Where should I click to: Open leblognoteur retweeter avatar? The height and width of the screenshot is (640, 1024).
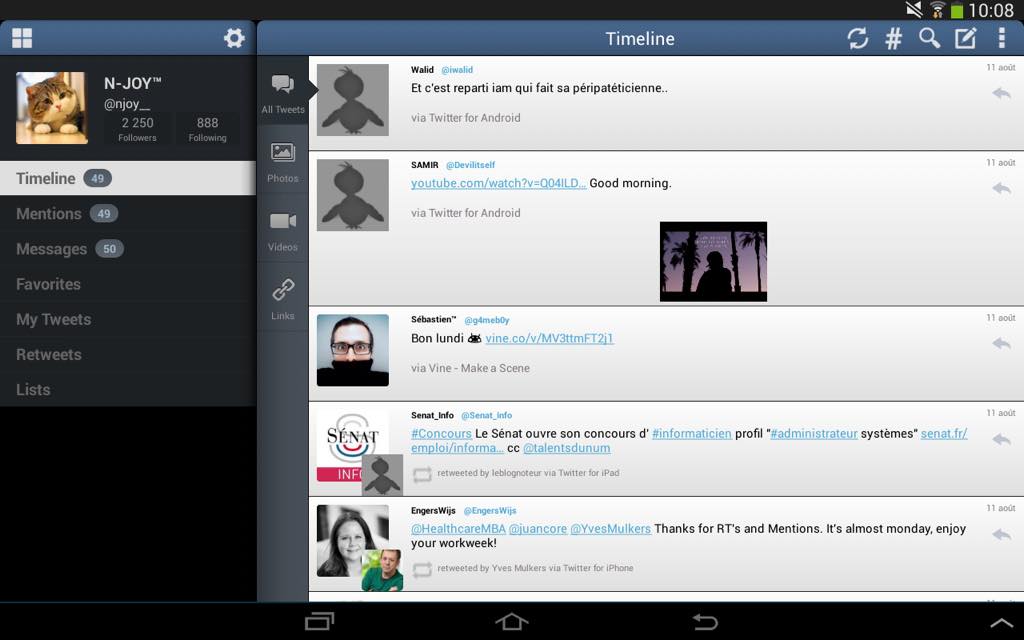[382, 475]
